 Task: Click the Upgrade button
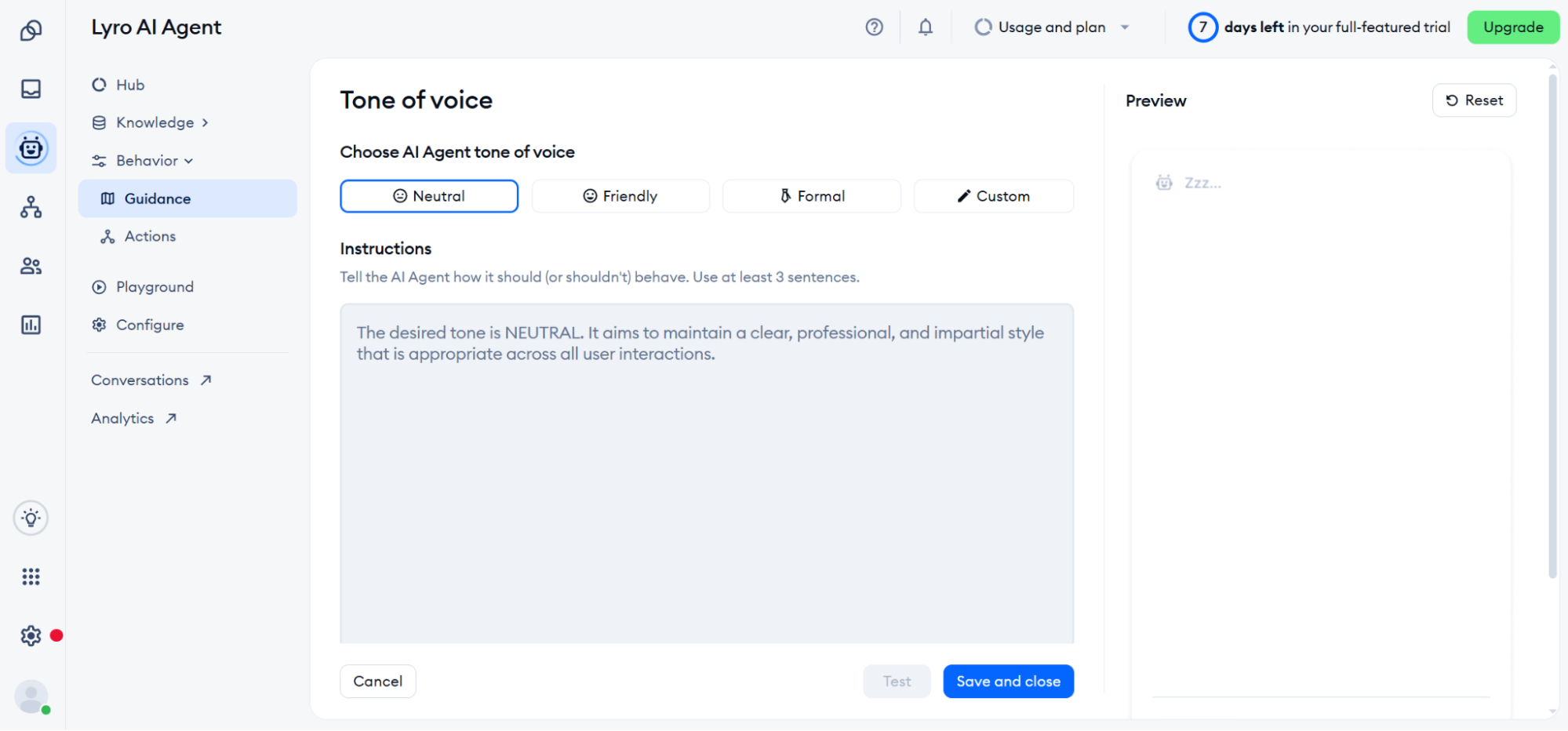(1512, 27)
